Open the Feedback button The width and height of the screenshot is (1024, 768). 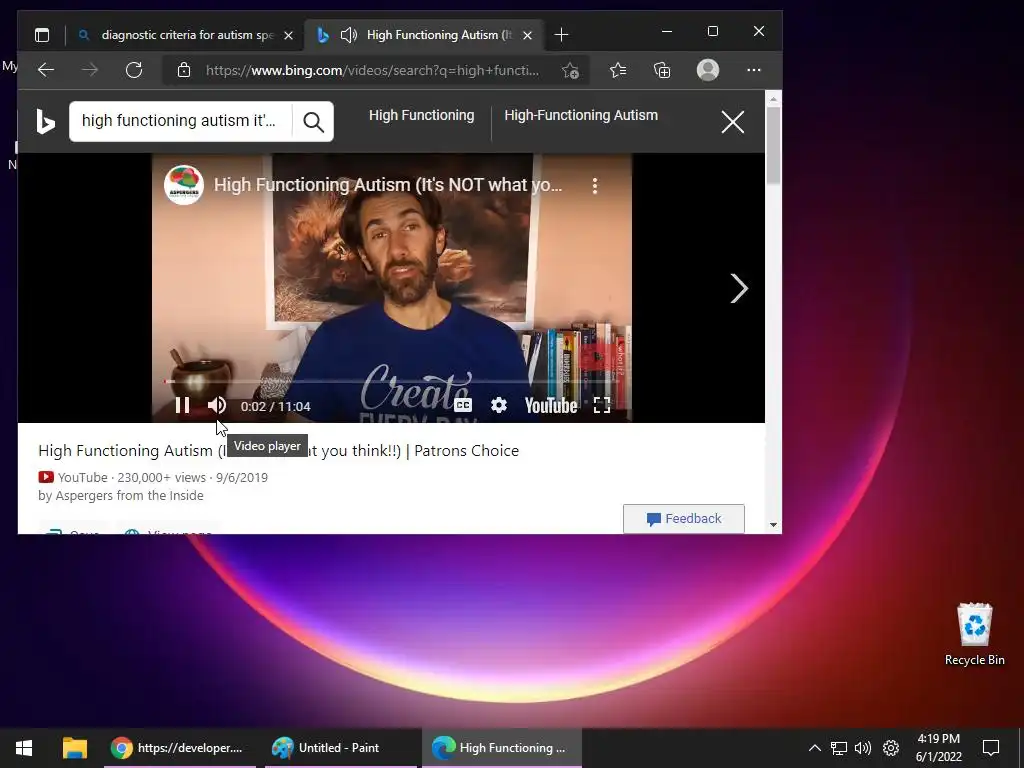point(684,519)
